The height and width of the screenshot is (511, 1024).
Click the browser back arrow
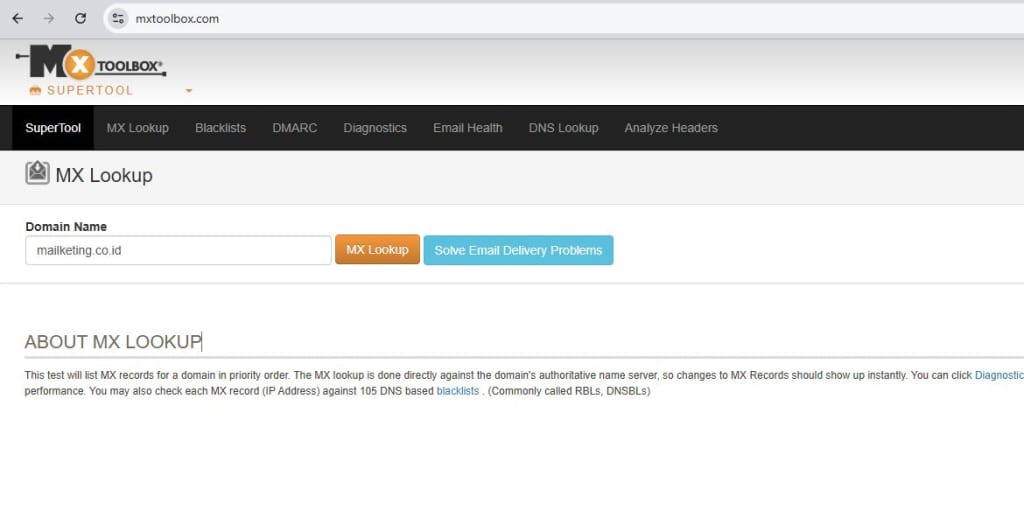point(17,18)
